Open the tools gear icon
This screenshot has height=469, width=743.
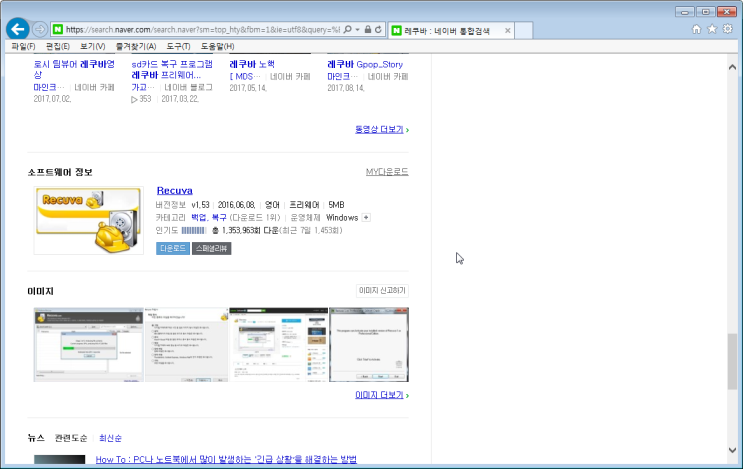coord(727,29)
